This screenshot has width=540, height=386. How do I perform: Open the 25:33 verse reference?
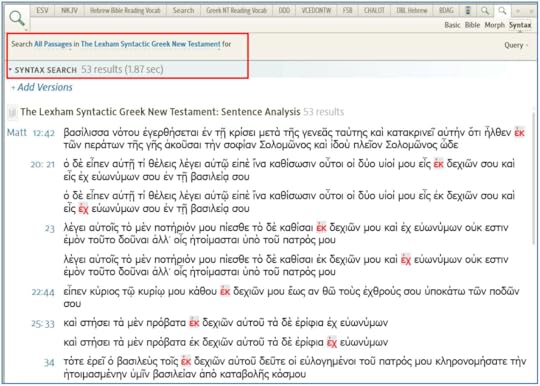pos(43,324)
